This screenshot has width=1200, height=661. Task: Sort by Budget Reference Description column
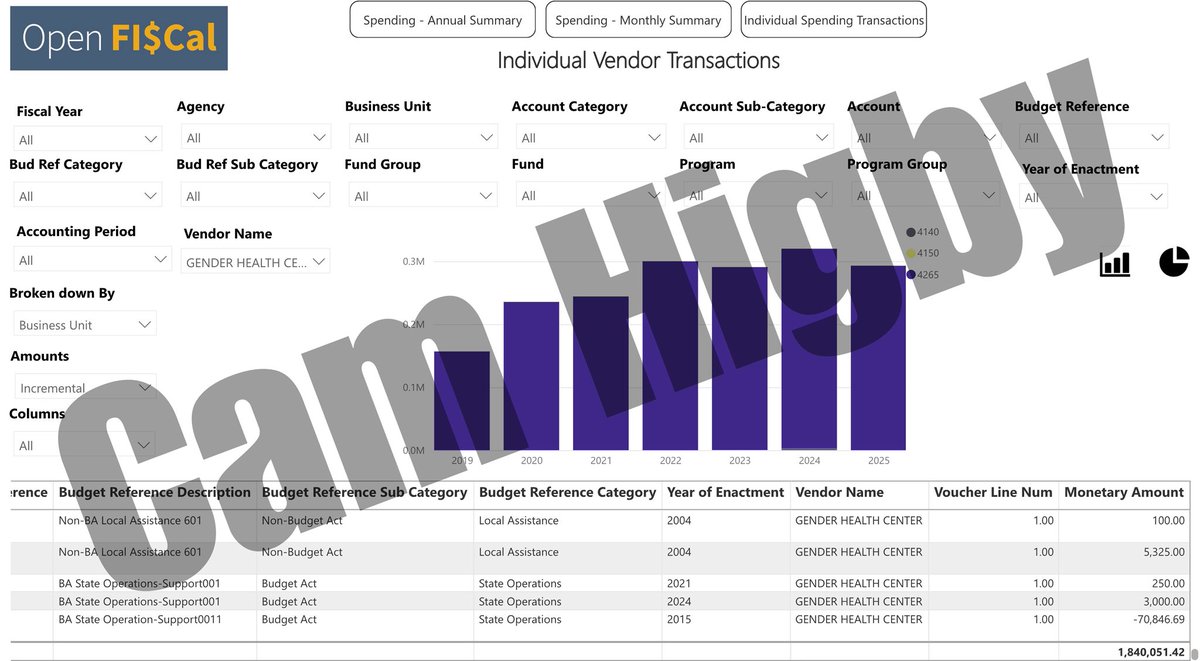[x=155, y=492]
